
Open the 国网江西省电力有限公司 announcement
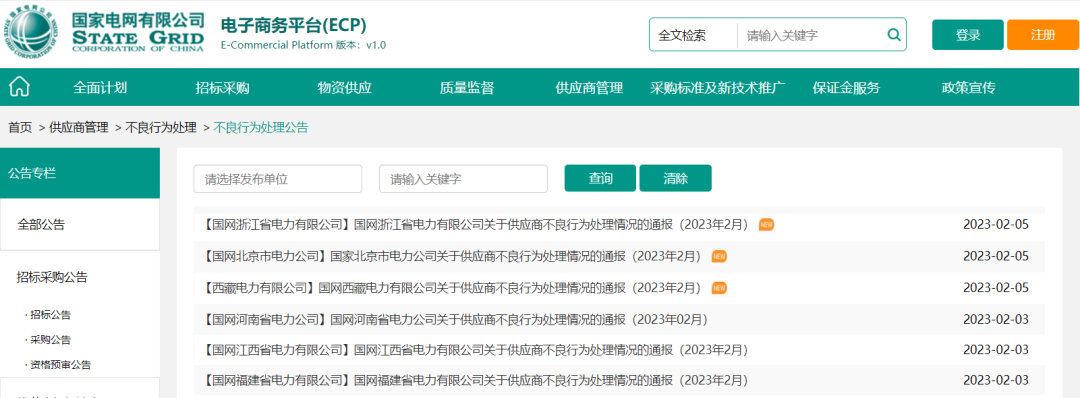[x=476, y=350]
